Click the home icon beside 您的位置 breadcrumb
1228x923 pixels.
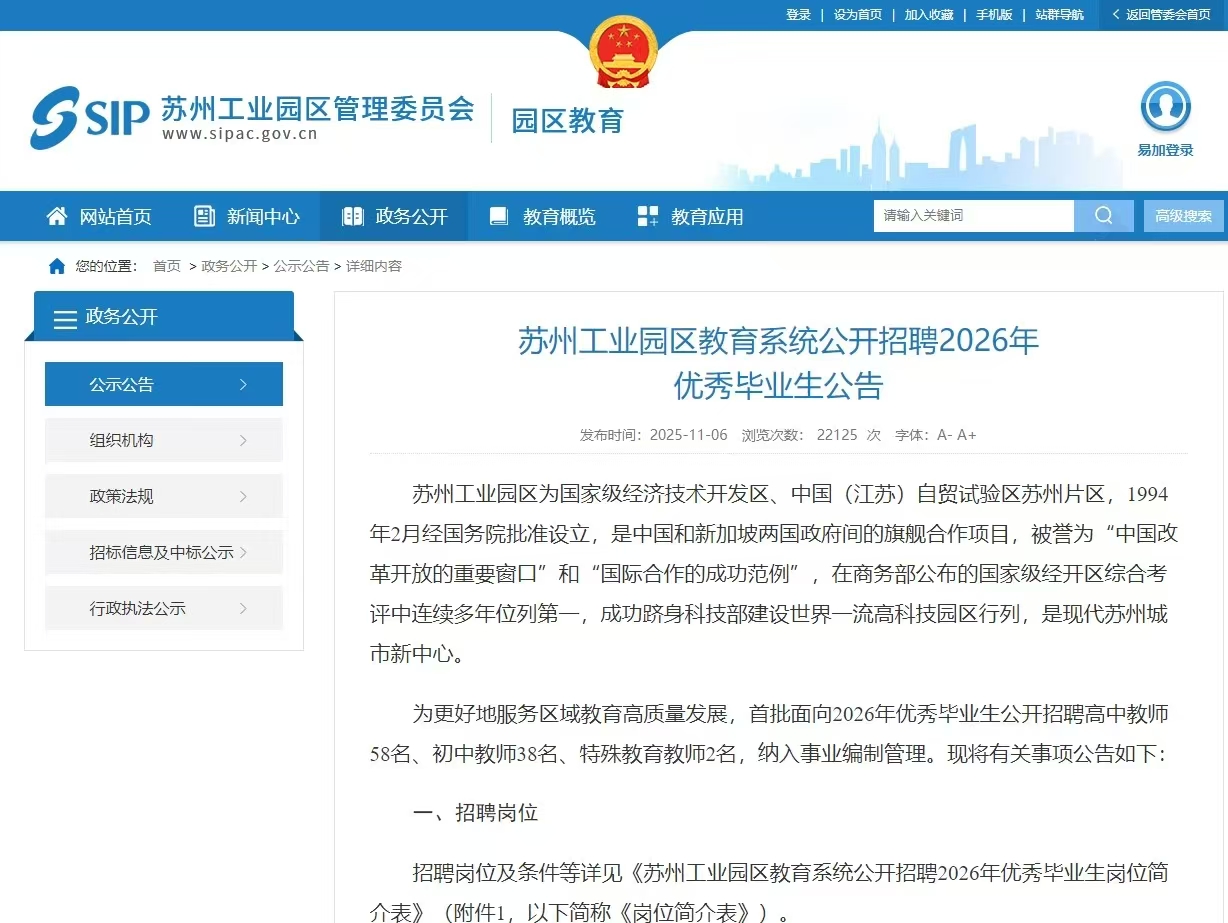57,266
